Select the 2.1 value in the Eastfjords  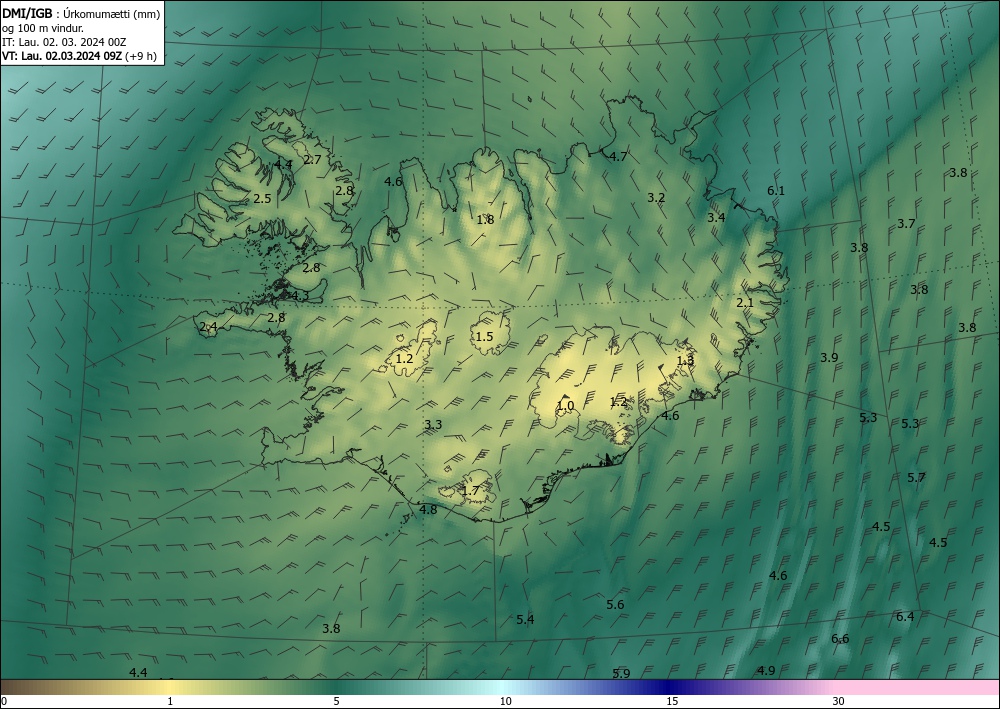(x=745, y=303)
